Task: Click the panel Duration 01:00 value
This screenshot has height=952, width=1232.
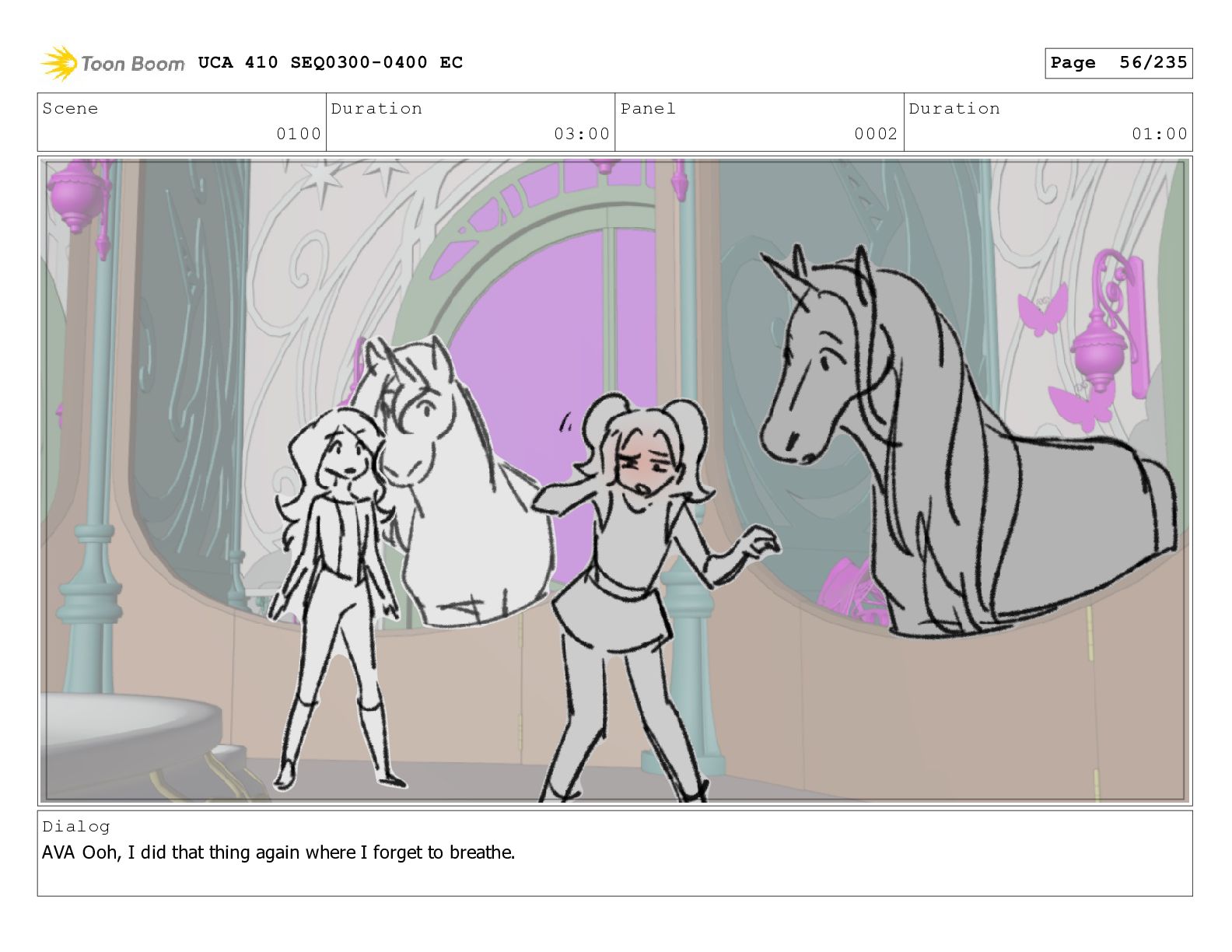Action: click(1159, 134)
